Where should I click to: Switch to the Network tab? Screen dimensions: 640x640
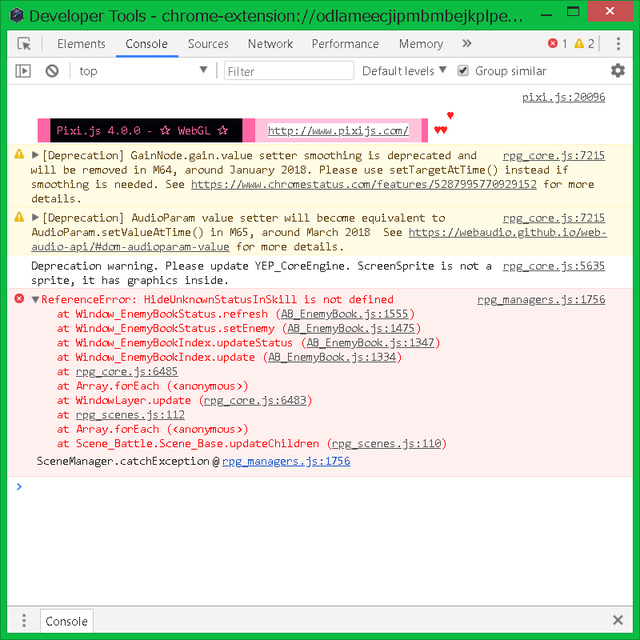click(270, 44)
